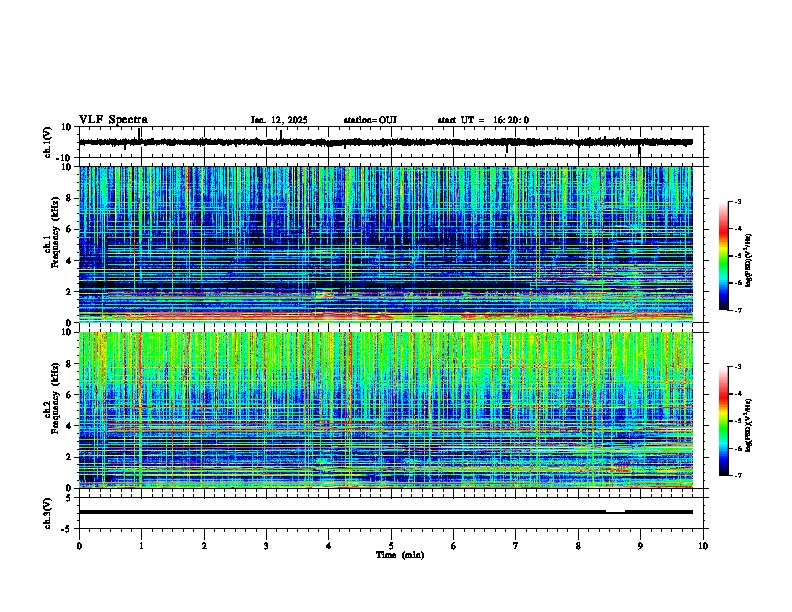Click the lower color bar beside ch.2 spectrogram
Viewport: 792px width, 612px height.
(724, 421)
